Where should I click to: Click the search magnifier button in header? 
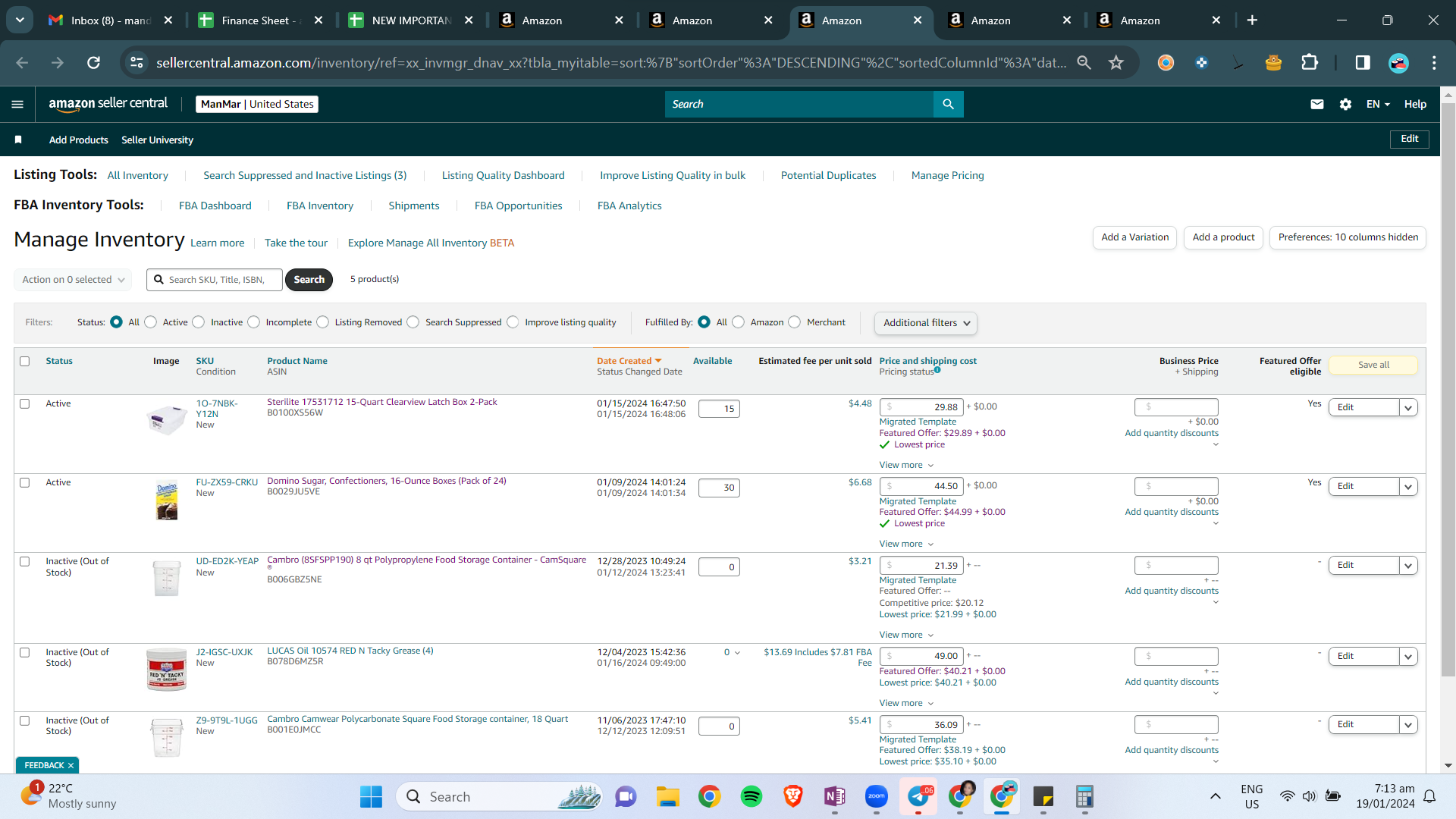pos(948,104)
